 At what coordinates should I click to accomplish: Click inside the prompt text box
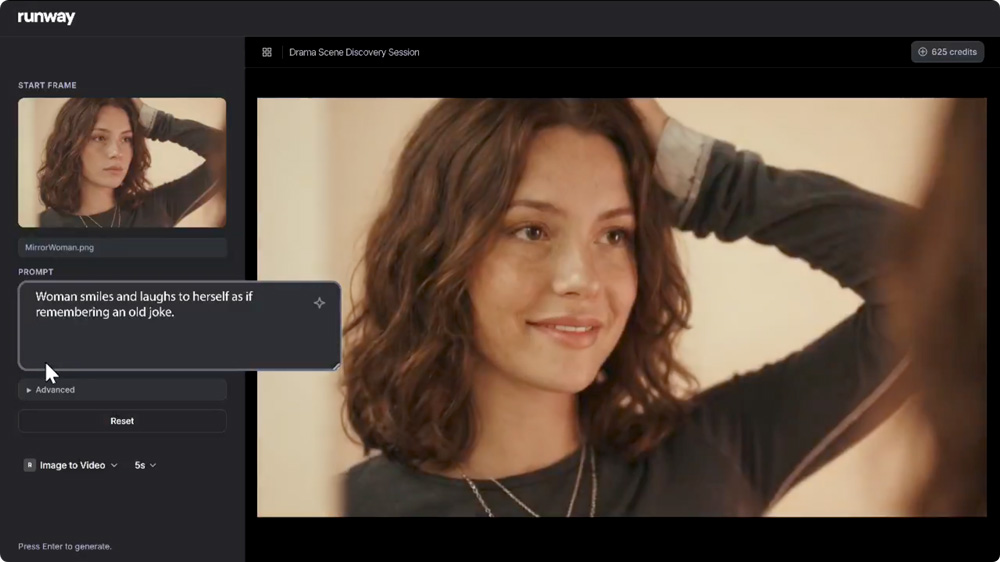click(179, 325)
